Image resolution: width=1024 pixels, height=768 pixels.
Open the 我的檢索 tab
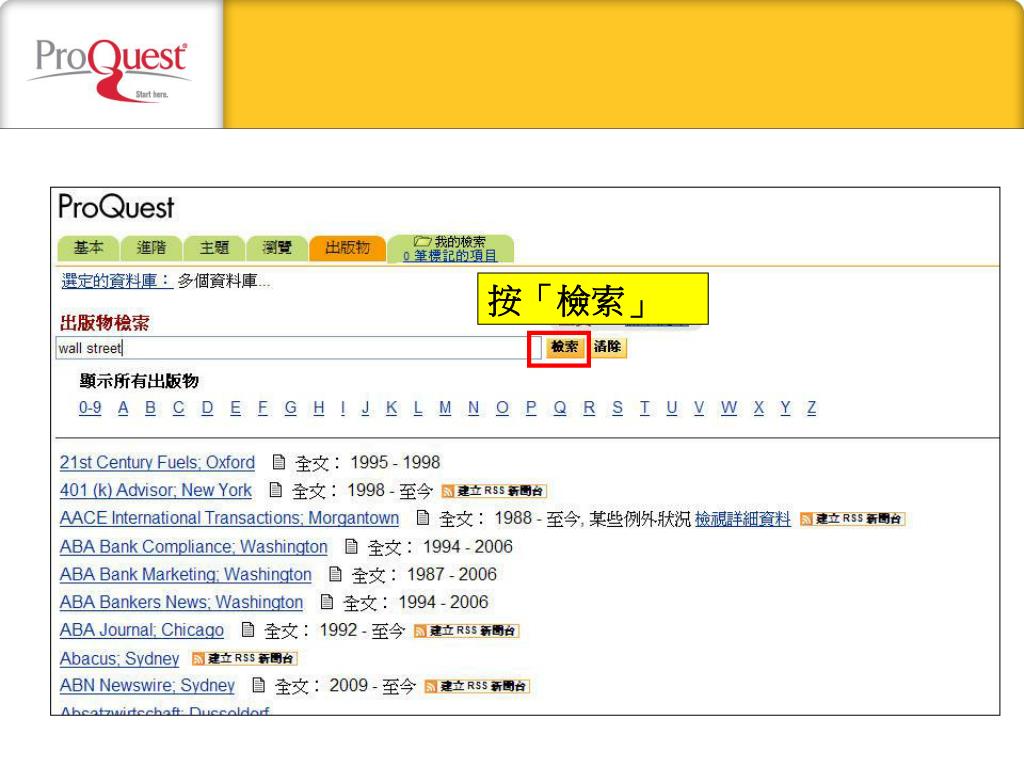(x=451, y=249)
